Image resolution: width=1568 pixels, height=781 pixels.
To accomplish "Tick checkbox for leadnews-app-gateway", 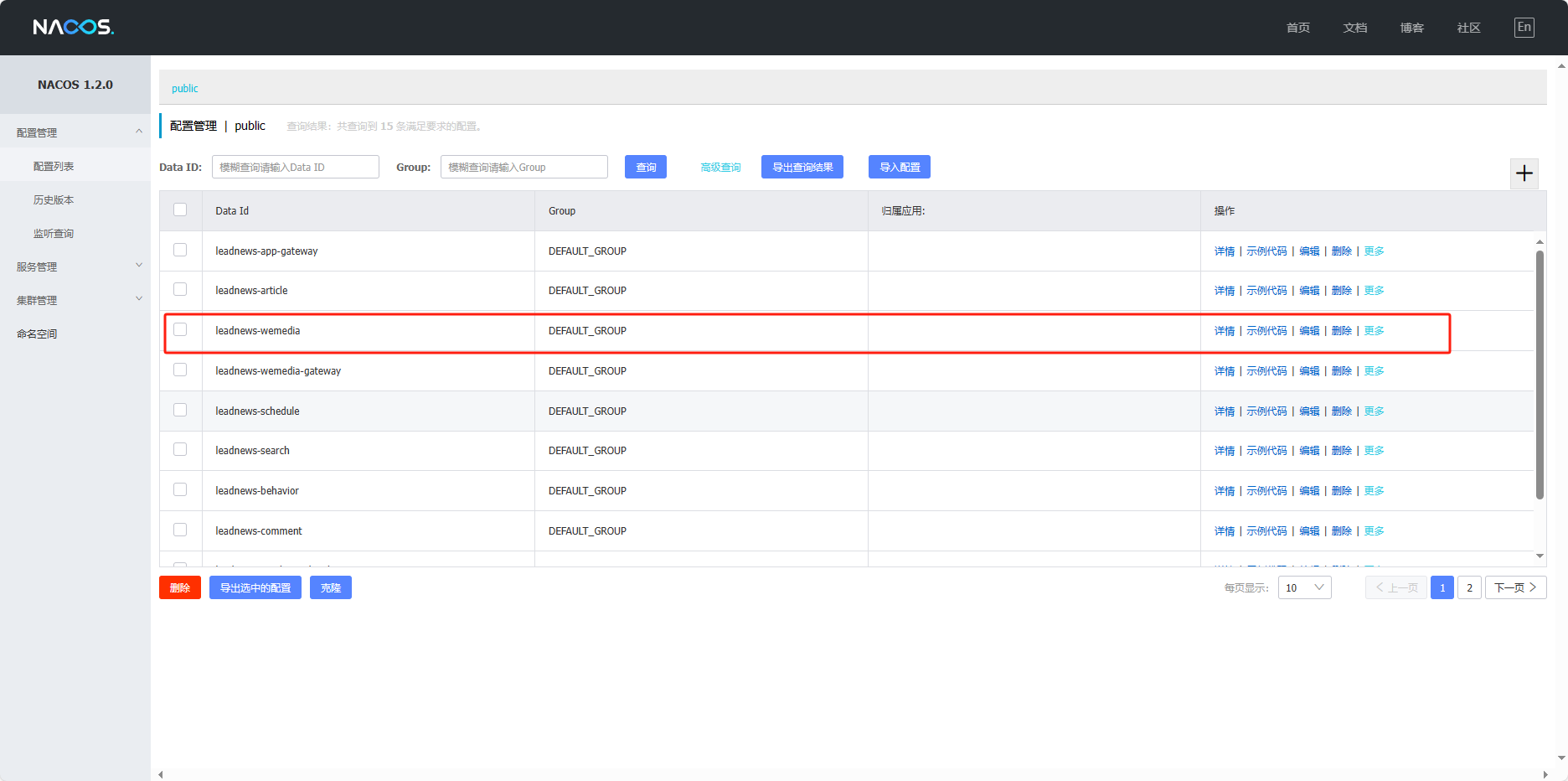I will tap(180, 250).
